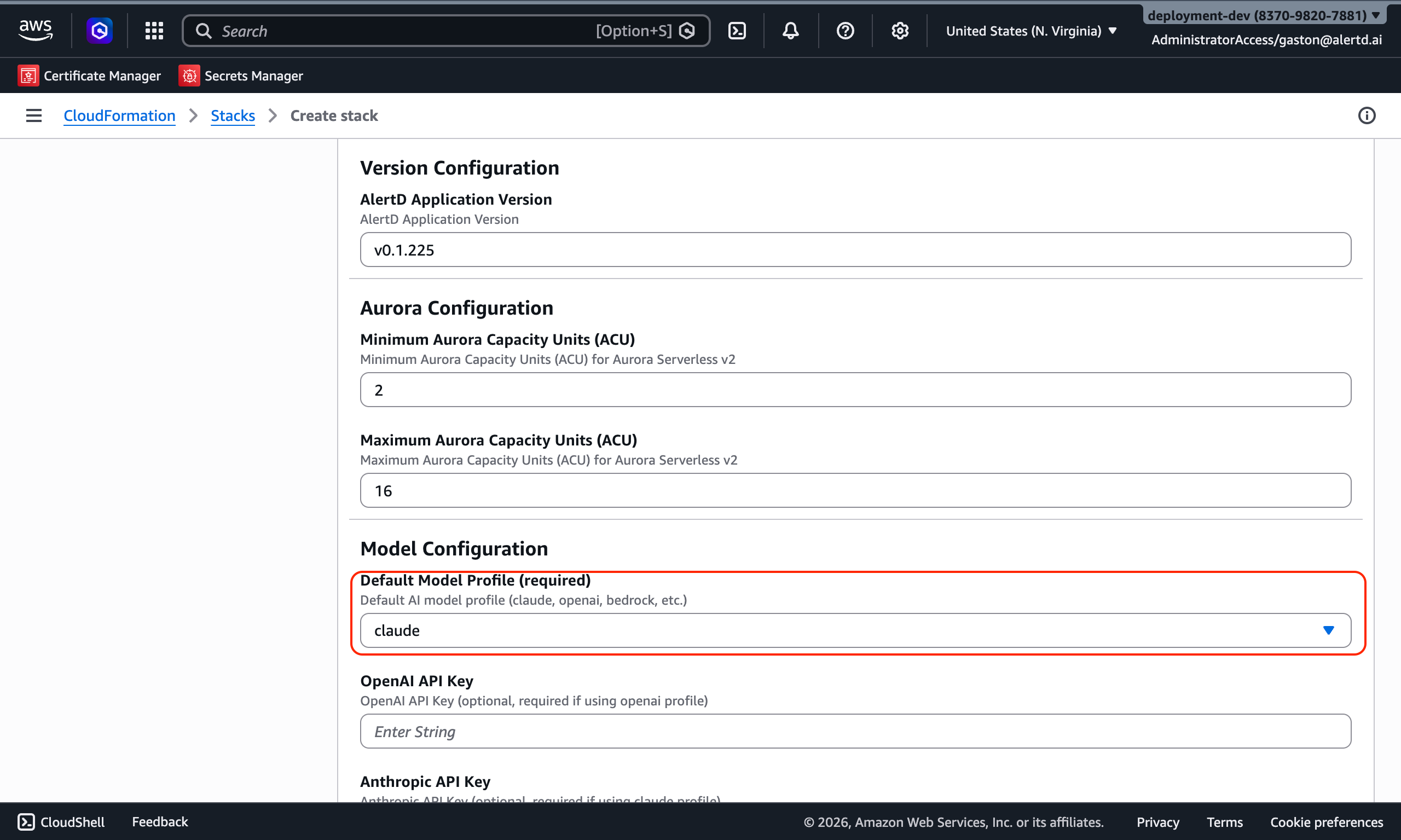Click the Aurora Configuration heading
The width and height of the screenshot is (1401, 840).
457,308
